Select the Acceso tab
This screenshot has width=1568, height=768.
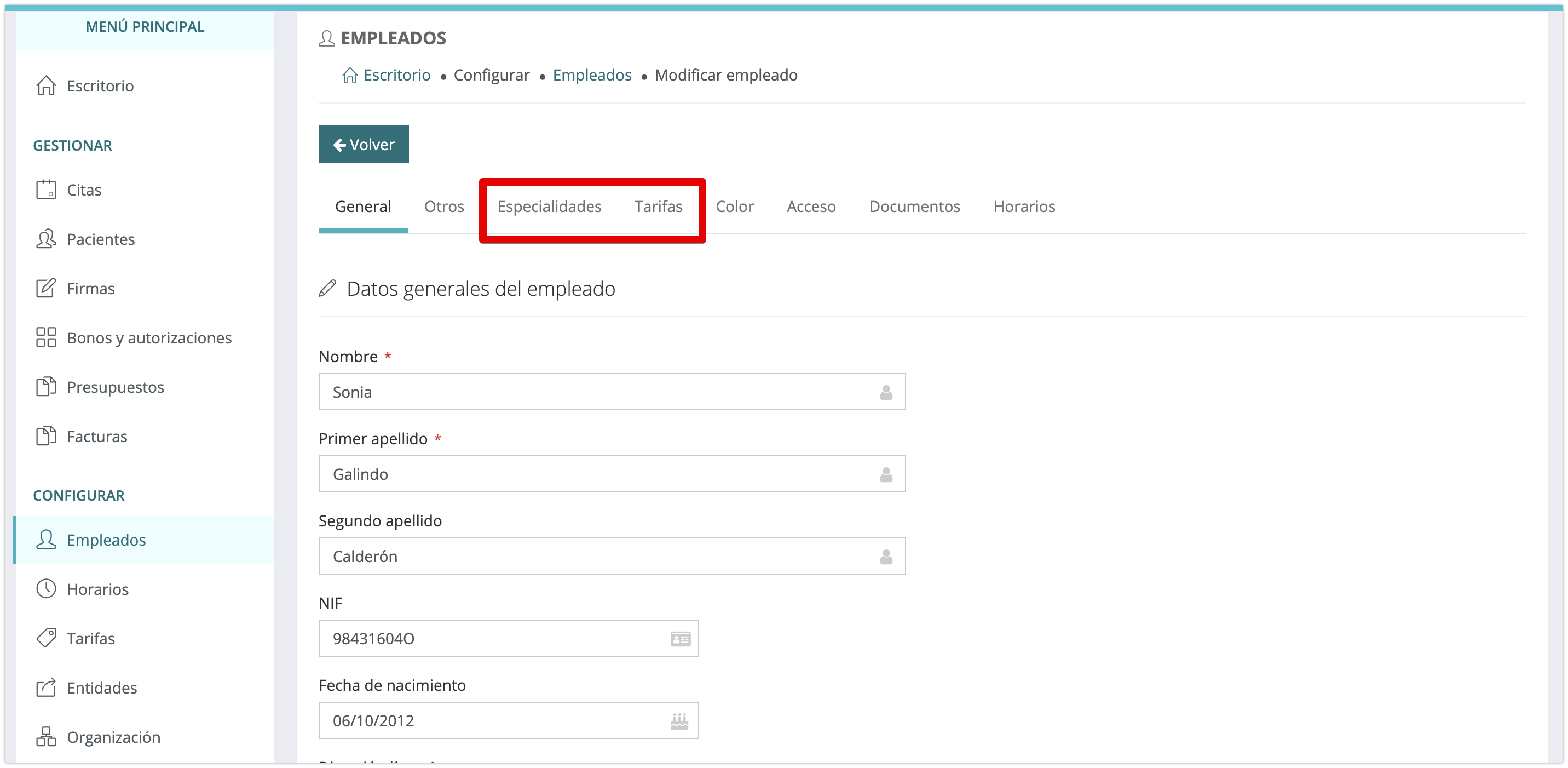(811, 207)
